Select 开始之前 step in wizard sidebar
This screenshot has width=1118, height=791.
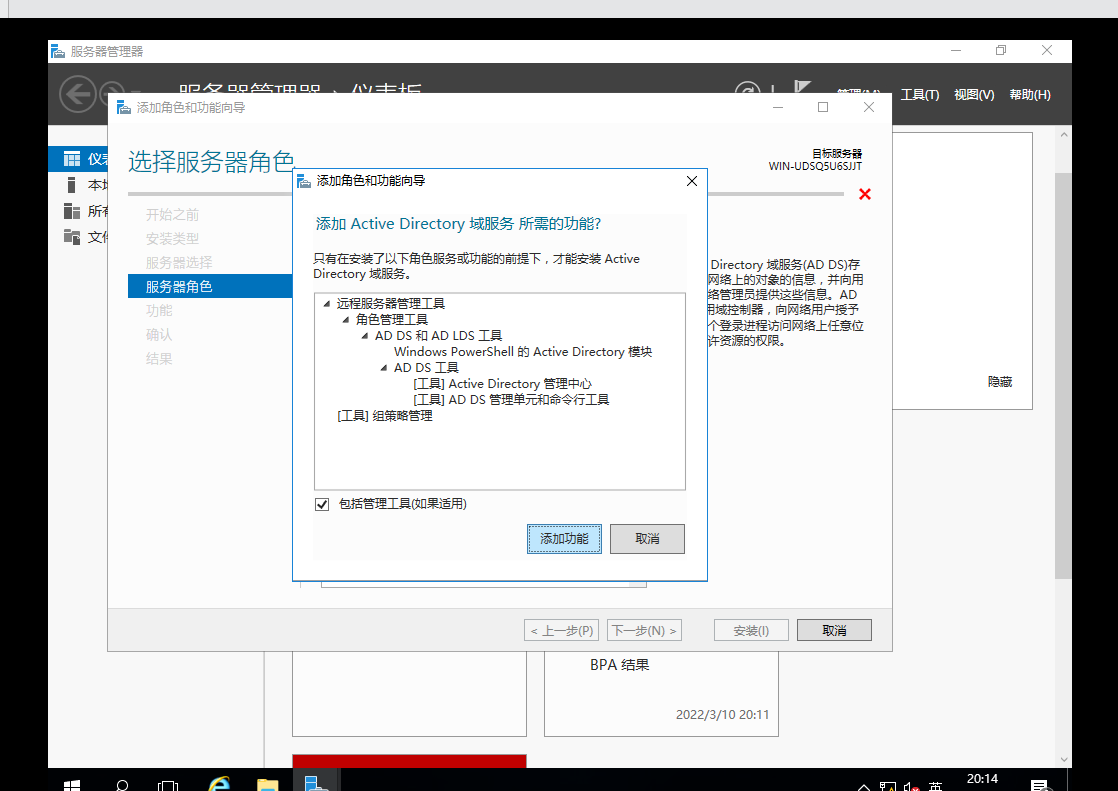[172, 215]
